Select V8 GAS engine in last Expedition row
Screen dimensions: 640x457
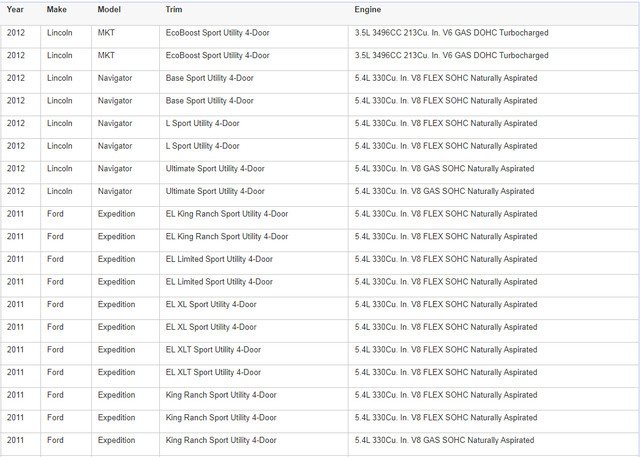click(444, 440)
